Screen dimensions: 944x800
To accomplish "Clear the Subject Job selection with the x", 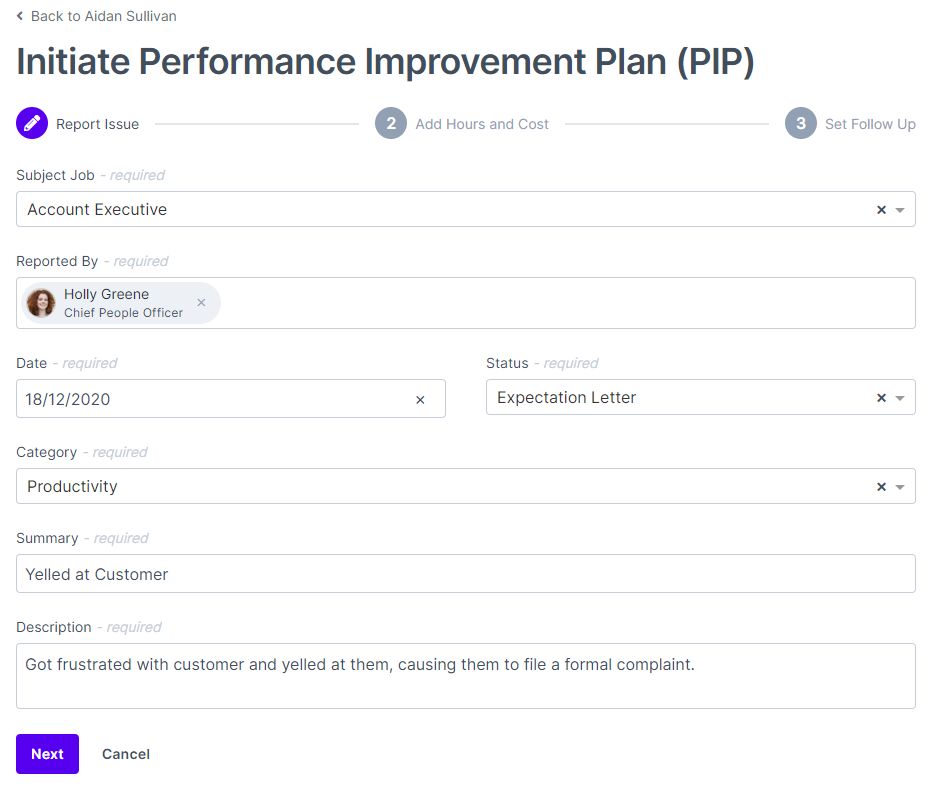I will pos(881,210).
